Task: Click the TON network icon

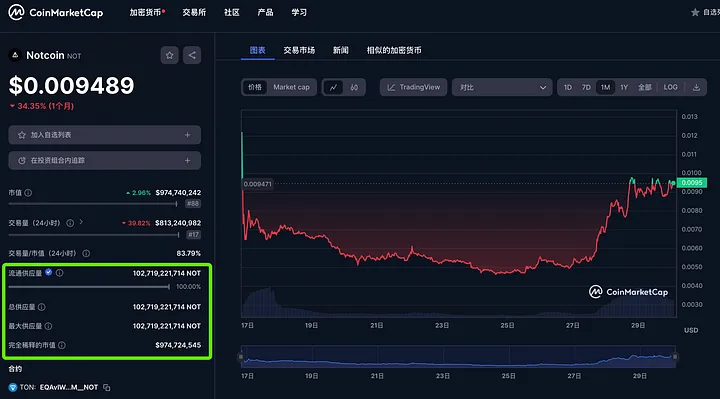Action: click(x=13, y=388)
